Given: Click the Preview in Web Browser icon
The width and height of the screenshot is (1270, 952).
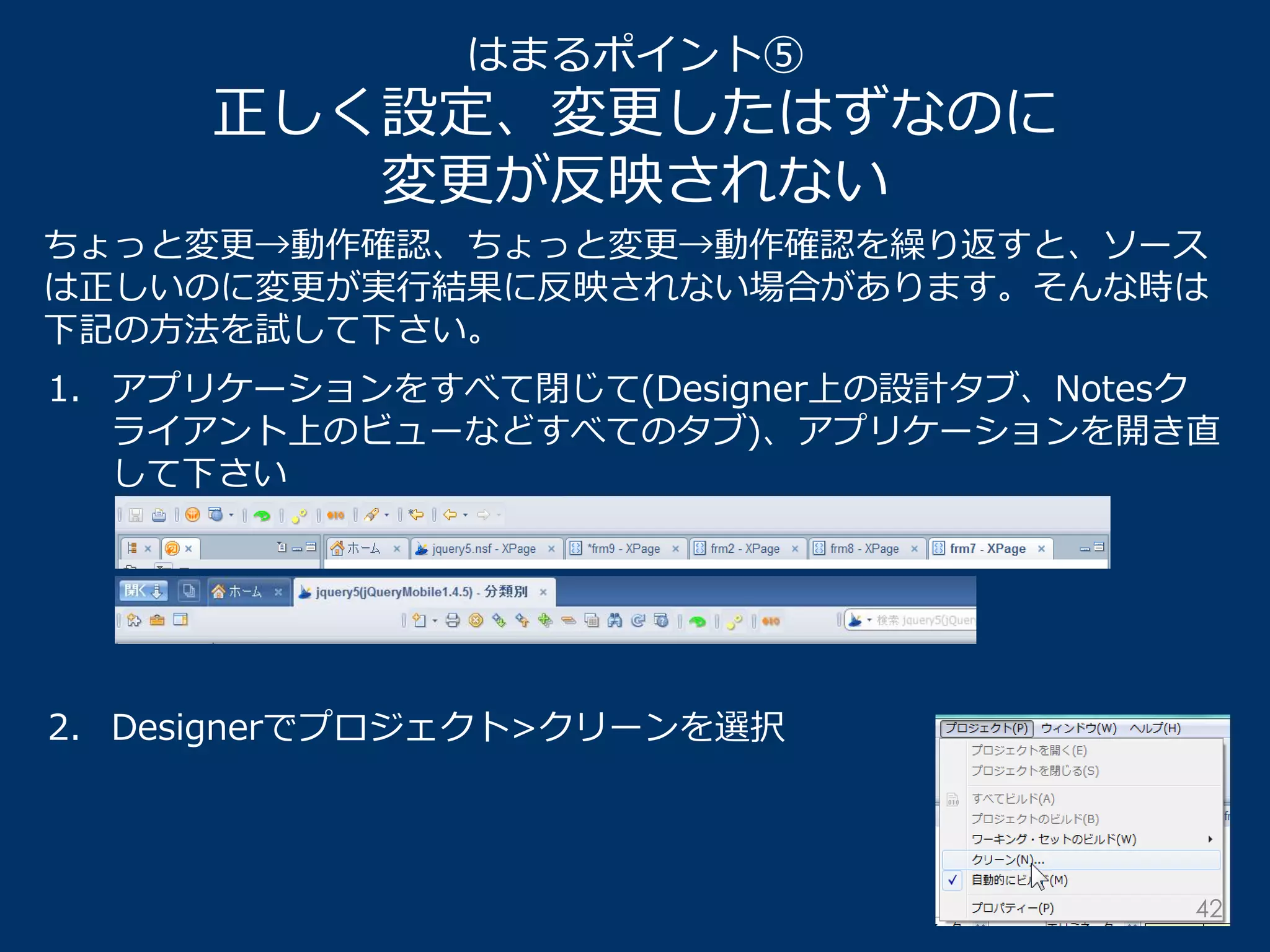Looking at the screenshot, I should point(215,514).
